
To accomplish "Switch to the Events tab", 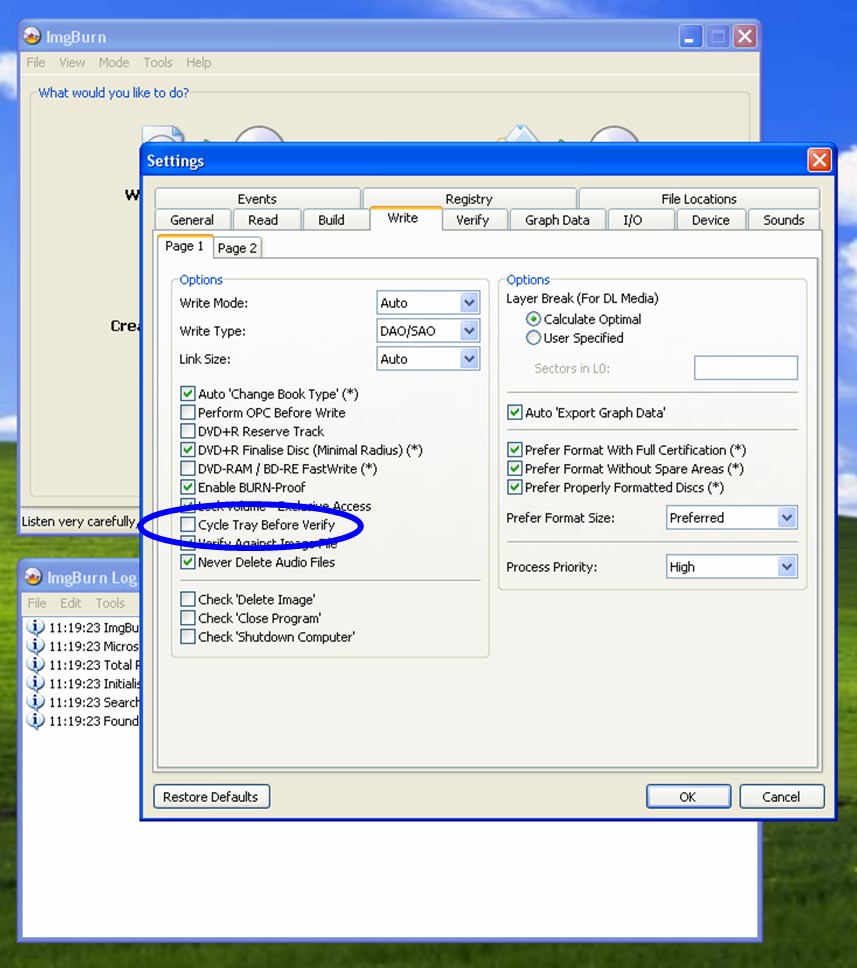I will point(257,199).
